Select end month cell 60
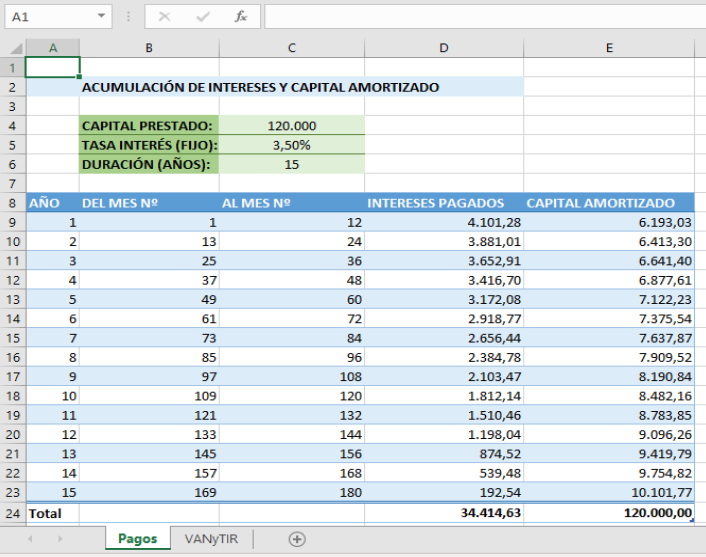Image resolution: width=706 pixels, height=557 pixels. [292, 300]
